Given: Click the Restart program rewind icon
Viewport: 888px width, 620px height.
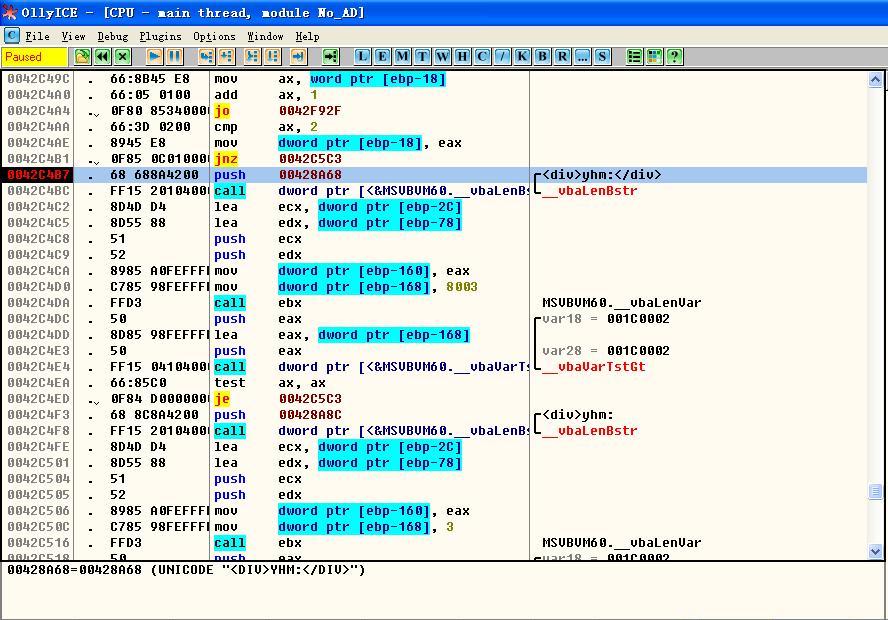Looking at the screenshot, I should pyautogui.click(x=103, y=57).
